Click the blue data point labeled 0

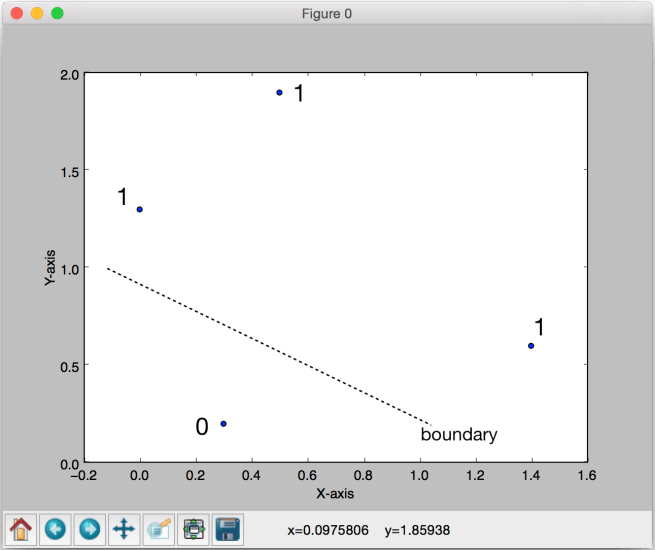[x=223, y=424]
